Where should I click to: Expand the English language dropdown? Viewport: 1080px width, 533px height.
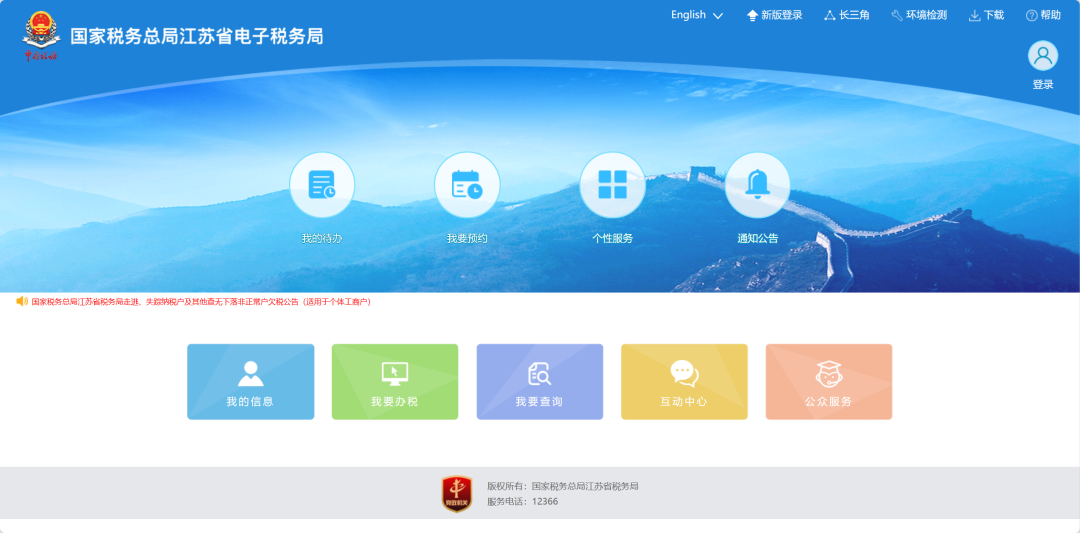click(697, 15)
